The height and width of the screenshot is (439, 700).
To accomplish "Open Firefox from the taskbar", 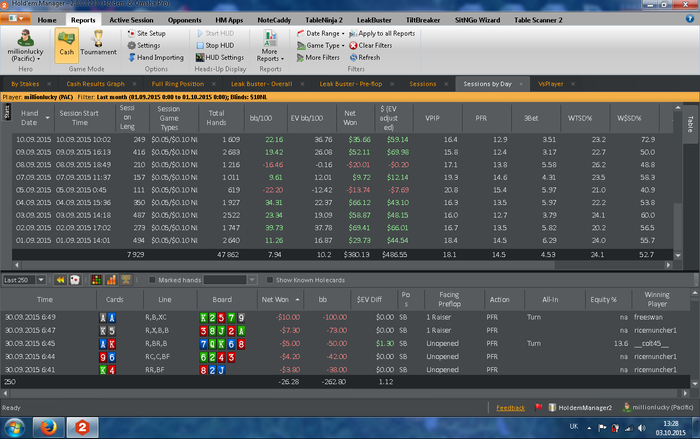I will (49, 427).
